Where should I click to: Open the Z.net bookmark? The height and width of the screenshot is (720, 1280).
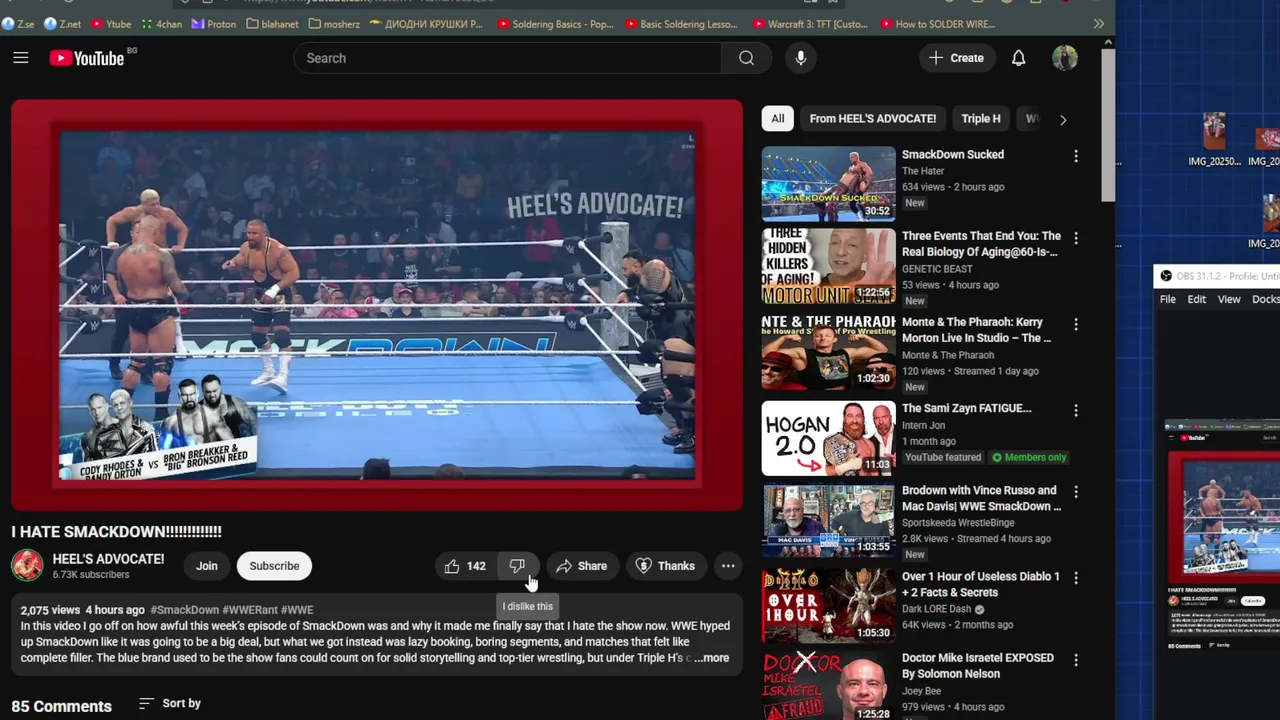63,24
